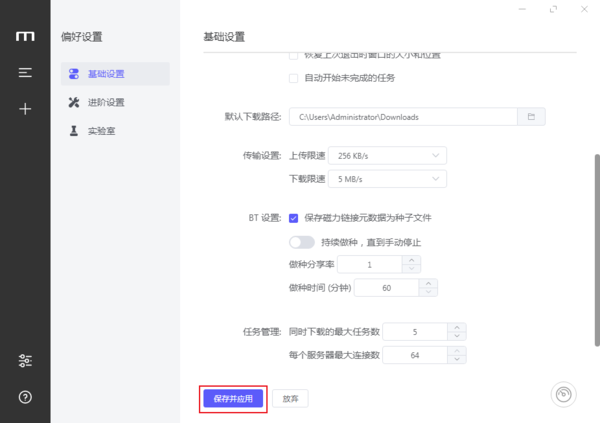Viewport: 600px width, 423px height.
Task: Select 进阶设置 in the sidebar
Action: pyautogui.click(x=105, y=102)
